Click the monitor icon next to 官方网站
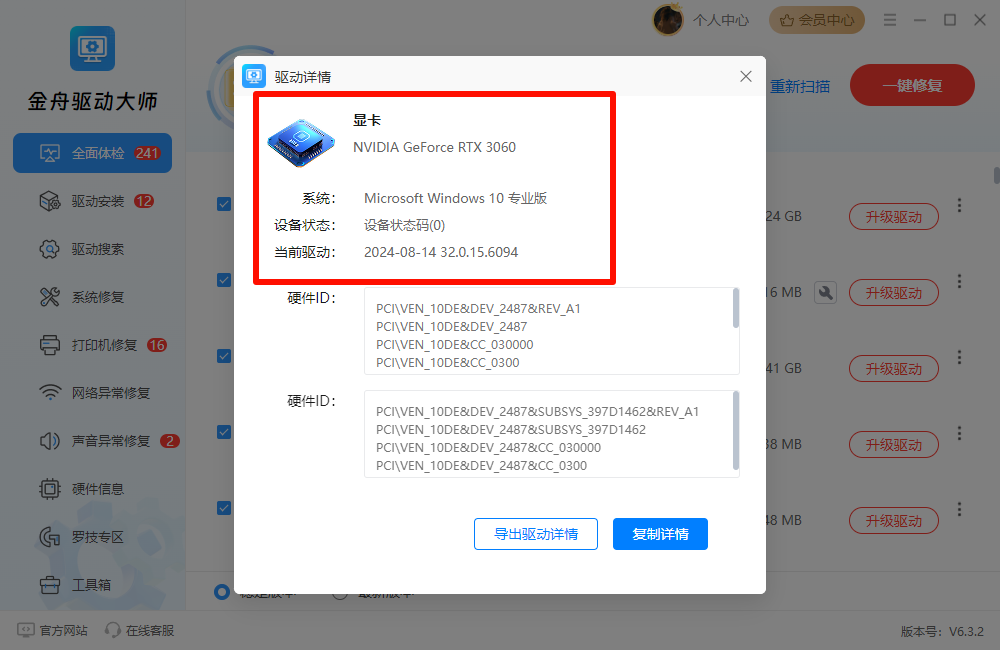The width and height of the screenshot is (1000, 650). point(26,630)
